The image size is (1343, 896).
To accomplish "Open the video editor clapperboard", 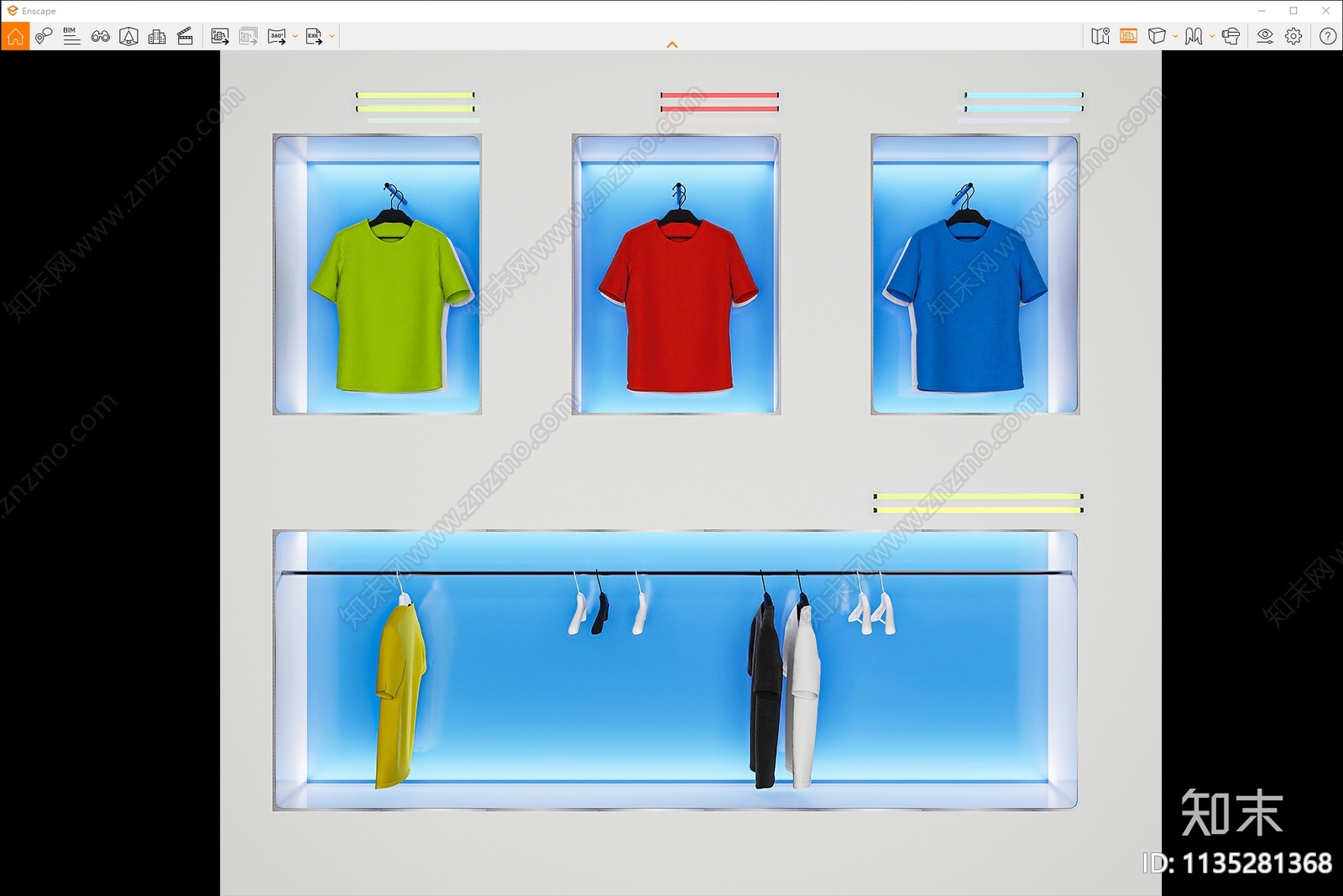I will pos(186,36).
